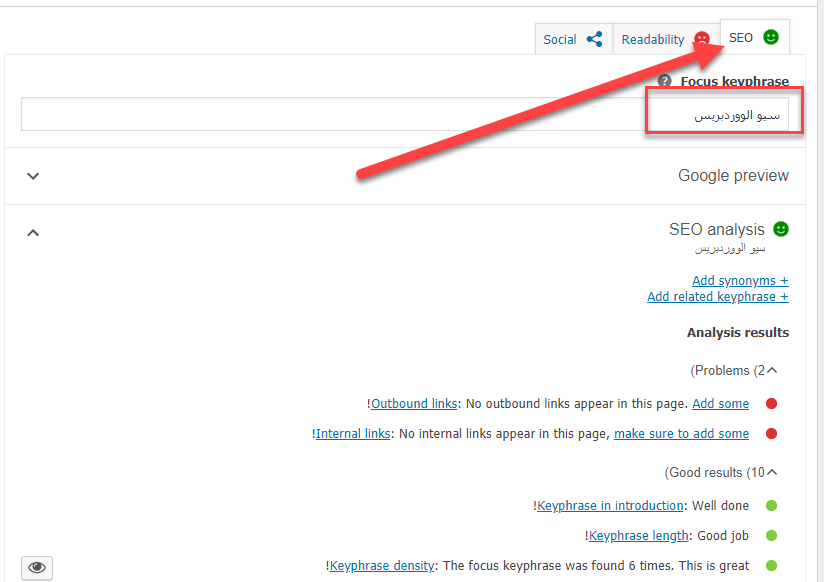Click the 'Add some' outbound links link

720,404
